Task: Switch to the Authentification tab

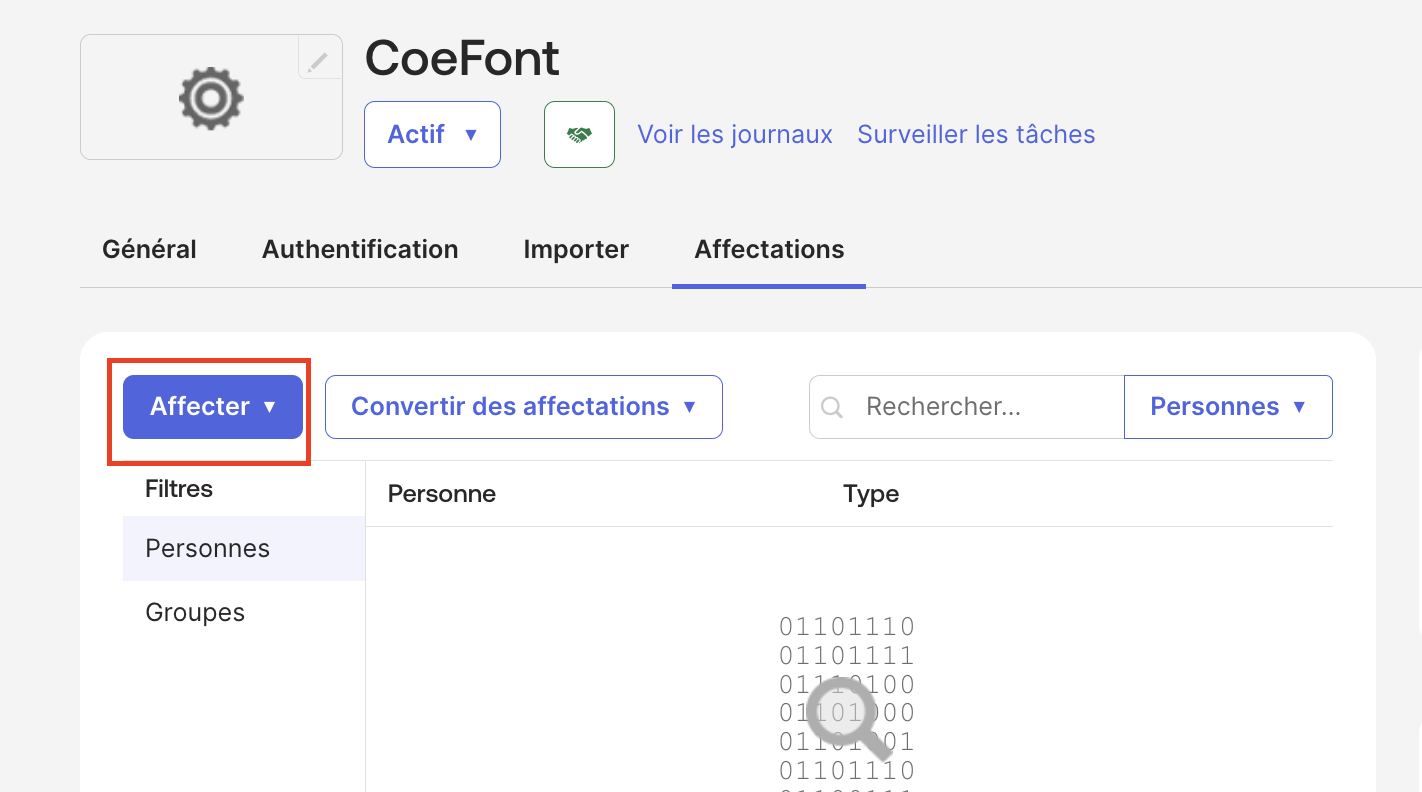Action: (x=360, y=249)
